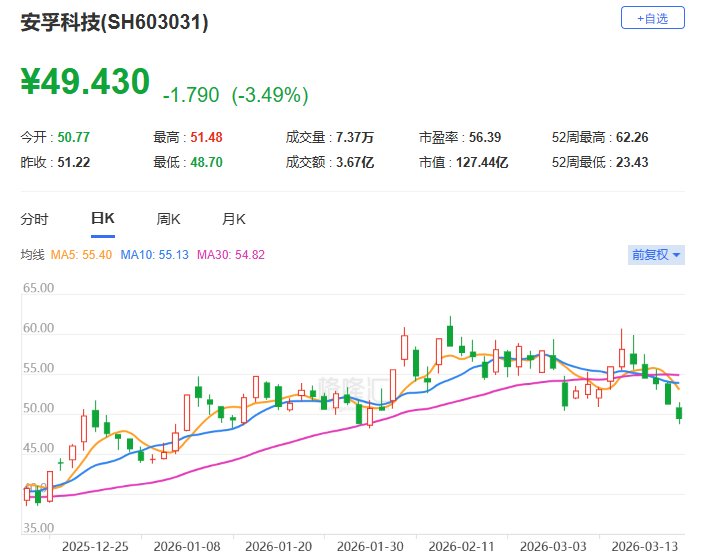Click the 市值 value 127.44亿
This screenshot has height=557, width=705.
(482, 162)
